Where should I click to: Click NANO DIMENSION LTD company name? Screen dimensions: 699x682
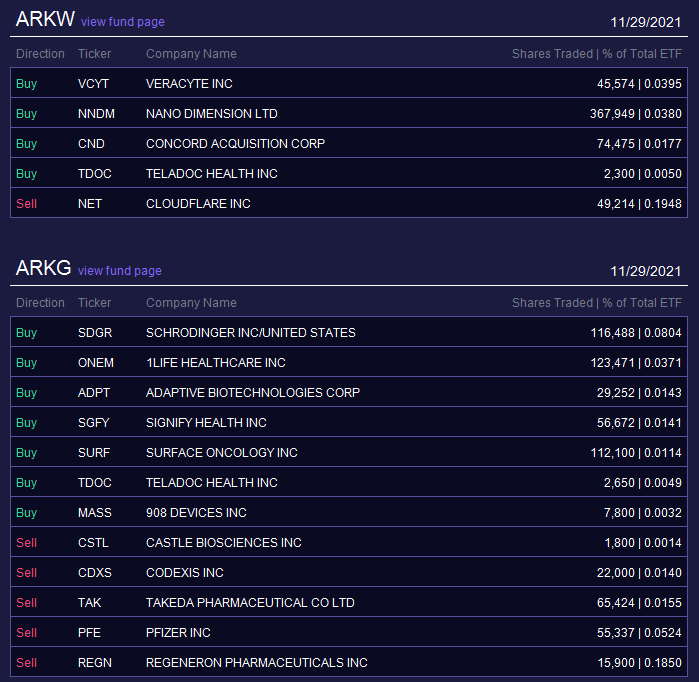pos(211,114)
